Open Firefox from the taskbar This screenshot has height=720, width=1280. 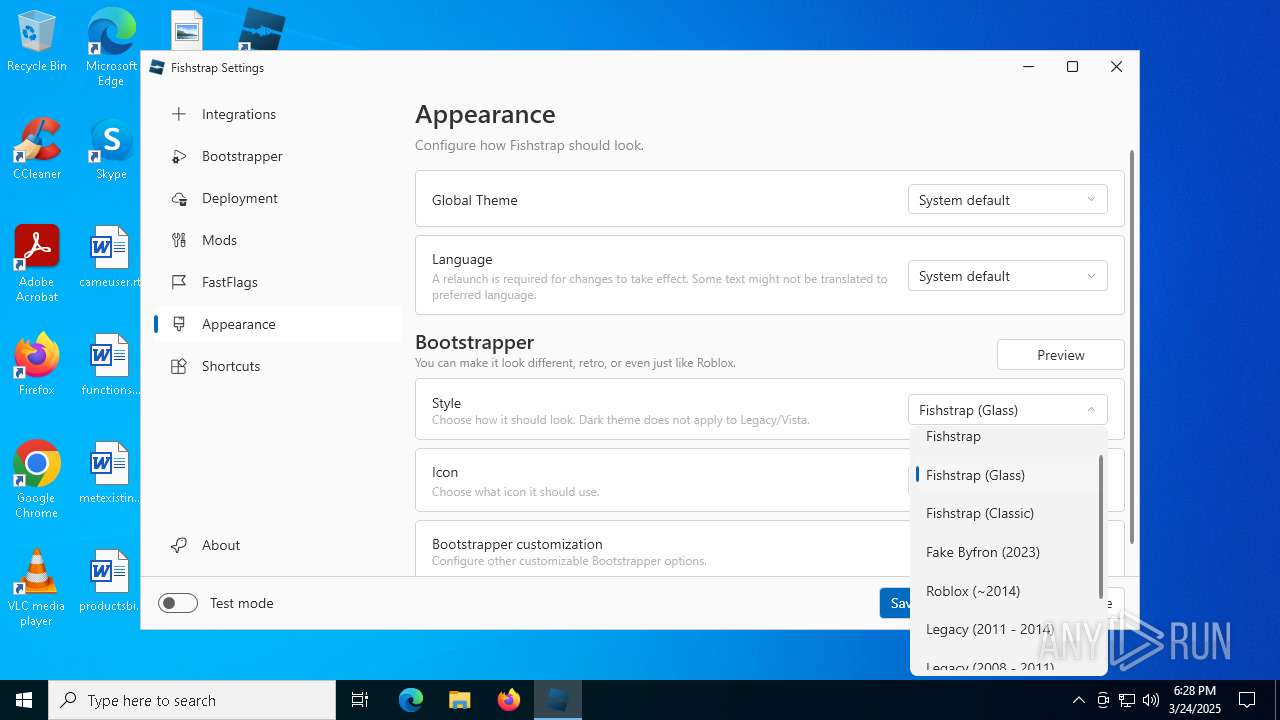point(509,700)
